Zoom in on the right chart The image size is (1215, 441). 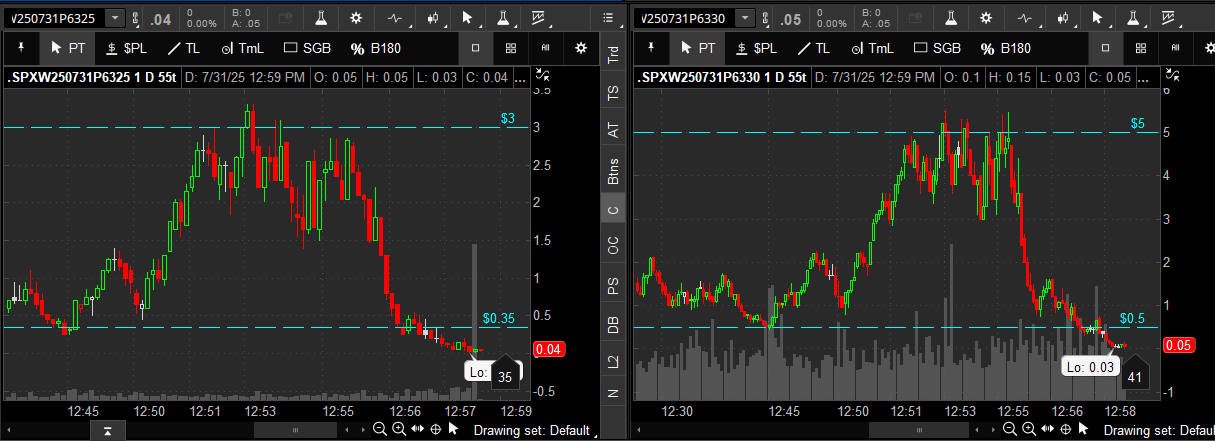pyautogui.click(x=1029, y=429)
